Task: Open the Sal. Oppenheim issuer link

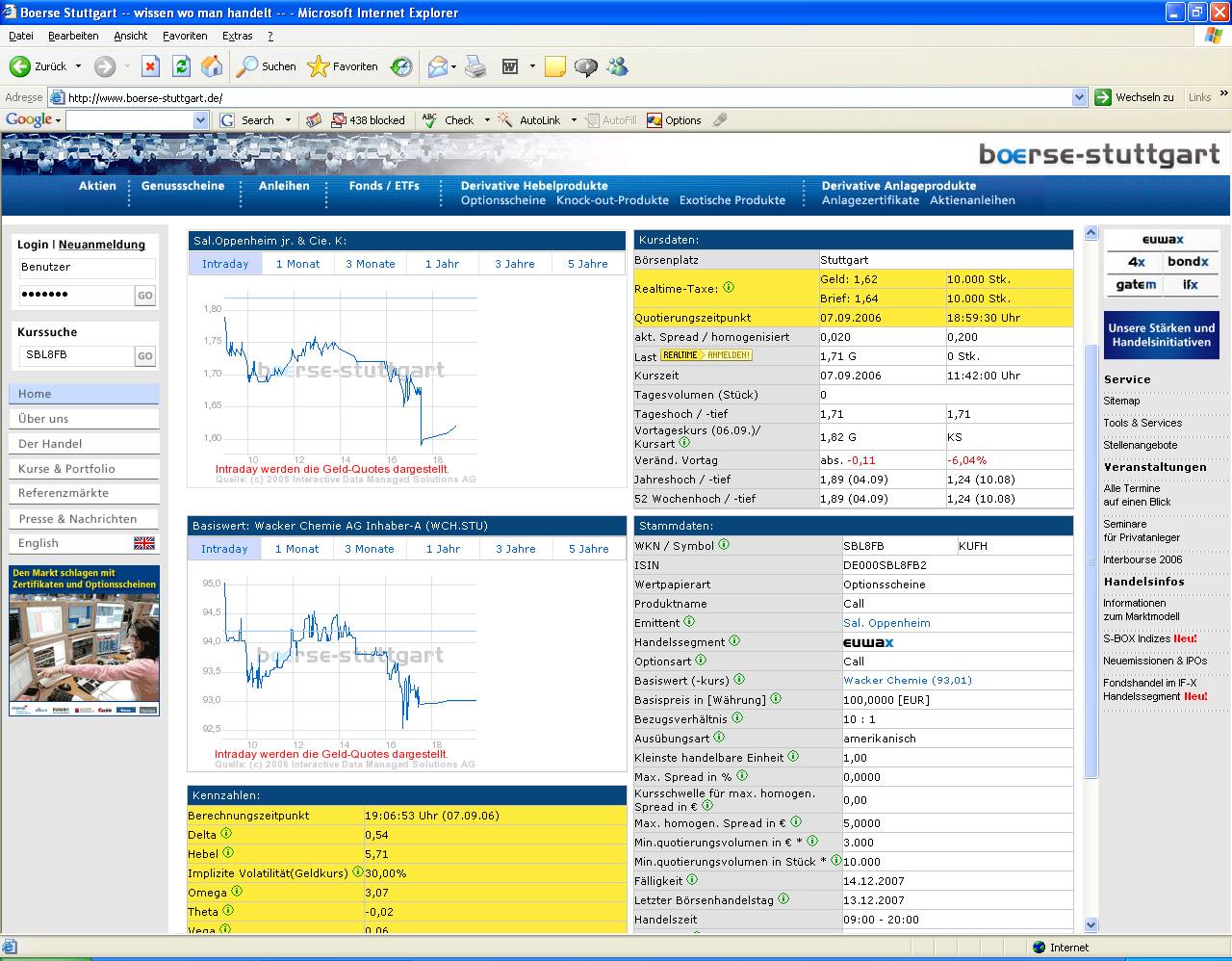Action: pyautogui.click(x=886, y=623)
